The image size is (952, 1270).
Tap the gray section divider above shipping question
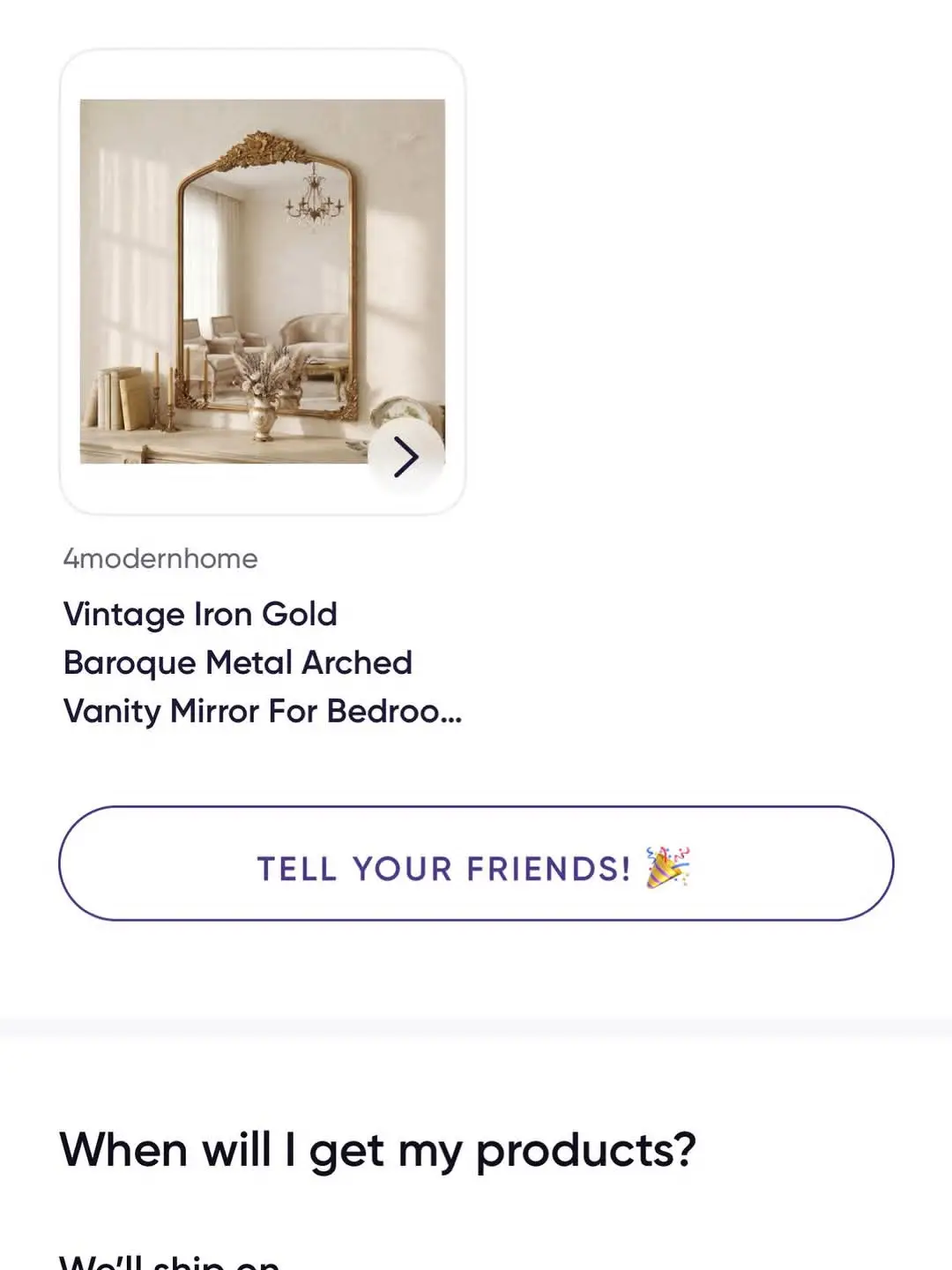[476, 1027]
